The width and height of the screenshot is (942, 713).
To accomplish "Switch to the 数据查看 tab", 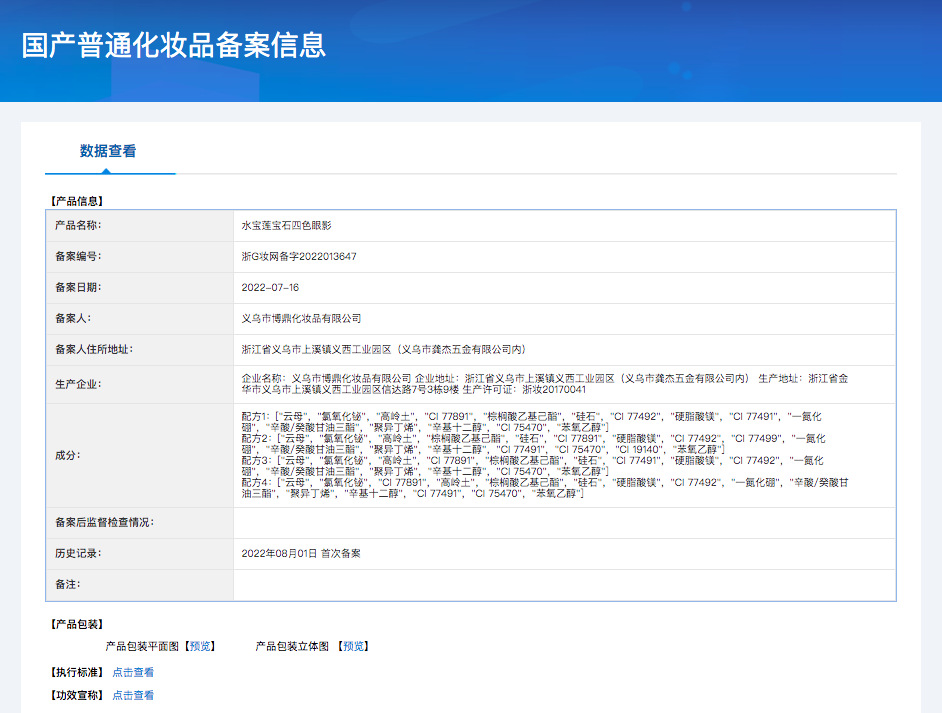I will 108,152.
